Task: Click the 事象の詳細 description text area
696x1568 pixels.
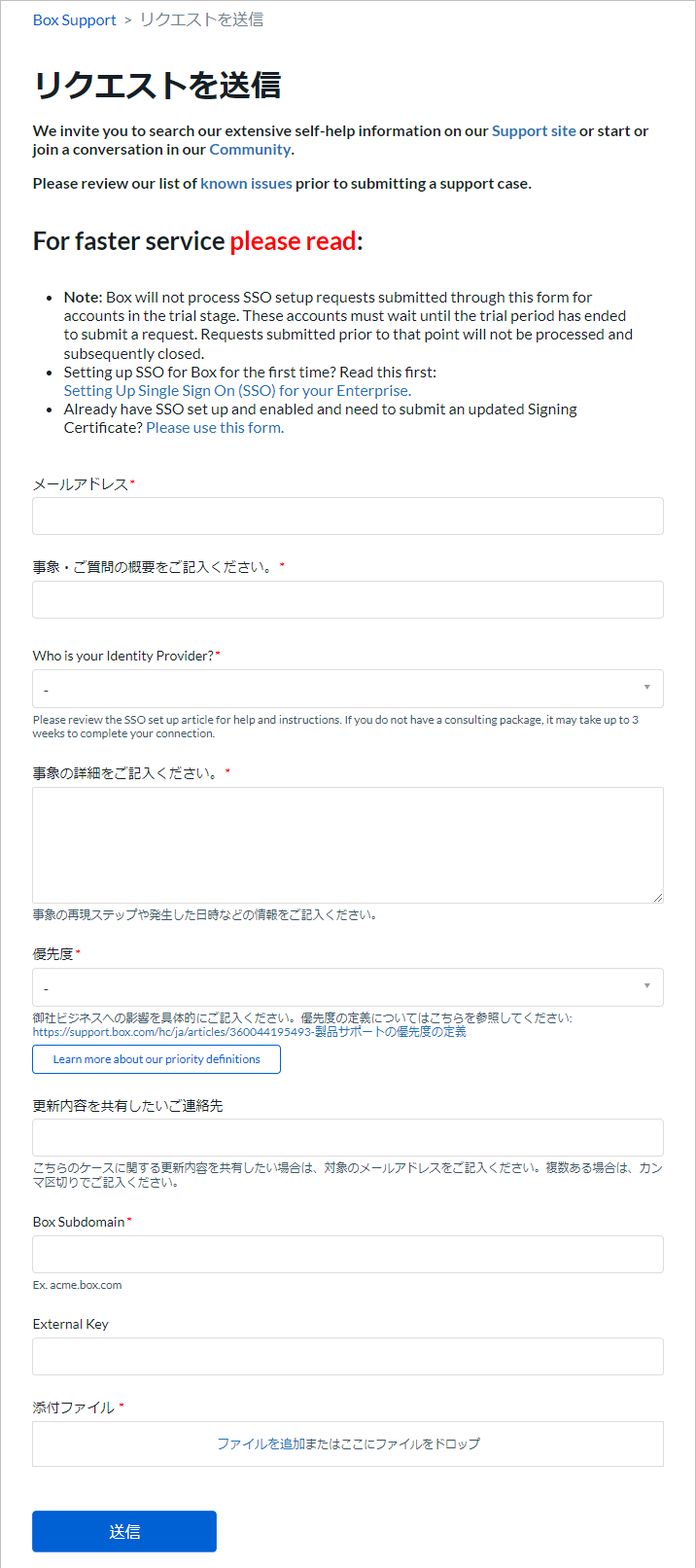Action: point(347,844)
